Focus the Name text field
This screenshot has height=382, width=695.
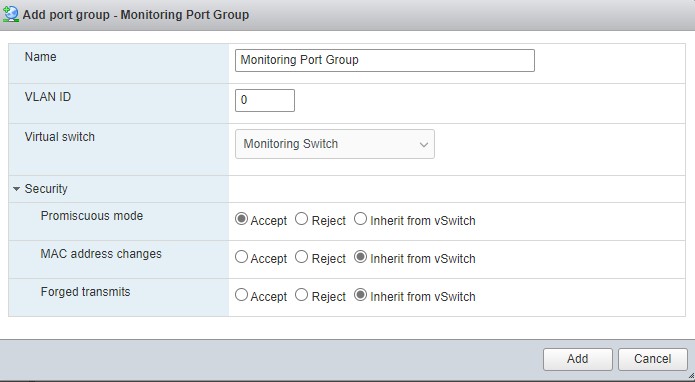(385, 60)
